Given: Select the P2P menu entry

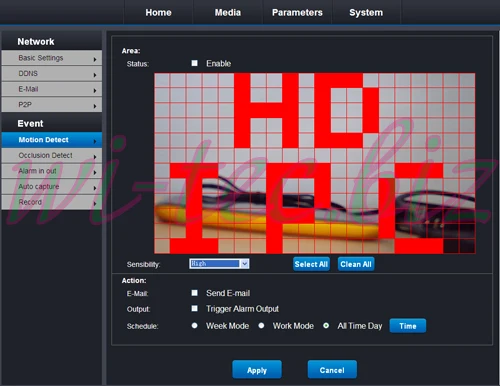Looking at the screenshot, I should (x=52, y=105).
